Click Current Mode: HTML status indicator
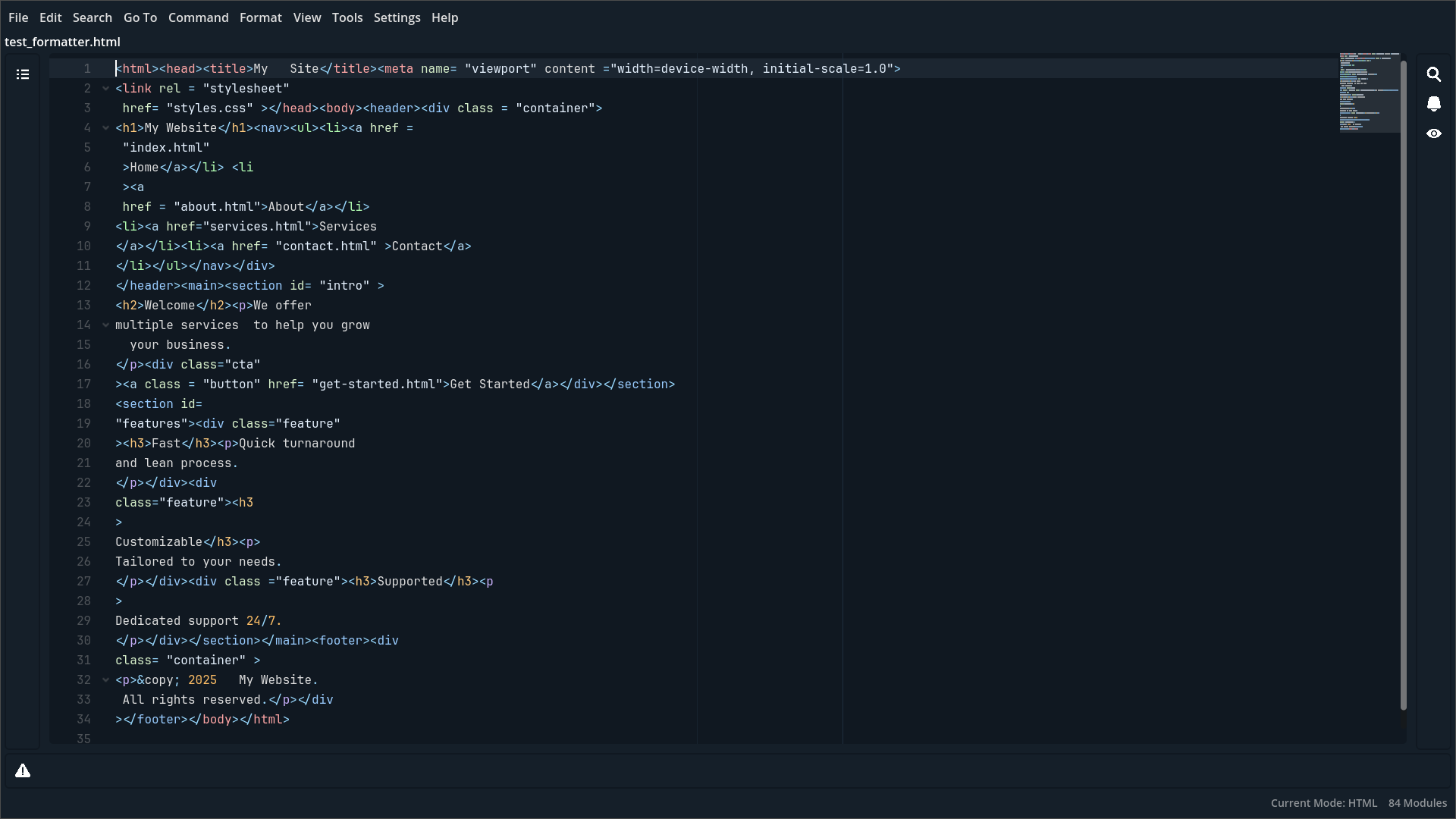This screenshot has width=1456, height=819. pos(1323,803)
